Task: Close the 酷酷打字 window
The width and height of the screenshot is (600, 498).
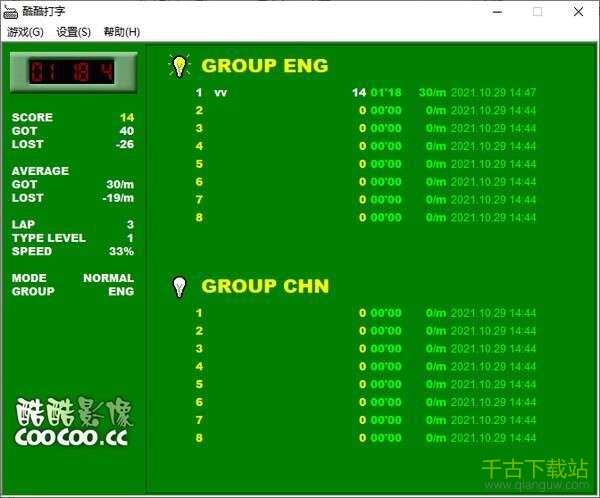Action: coord(578,12)
